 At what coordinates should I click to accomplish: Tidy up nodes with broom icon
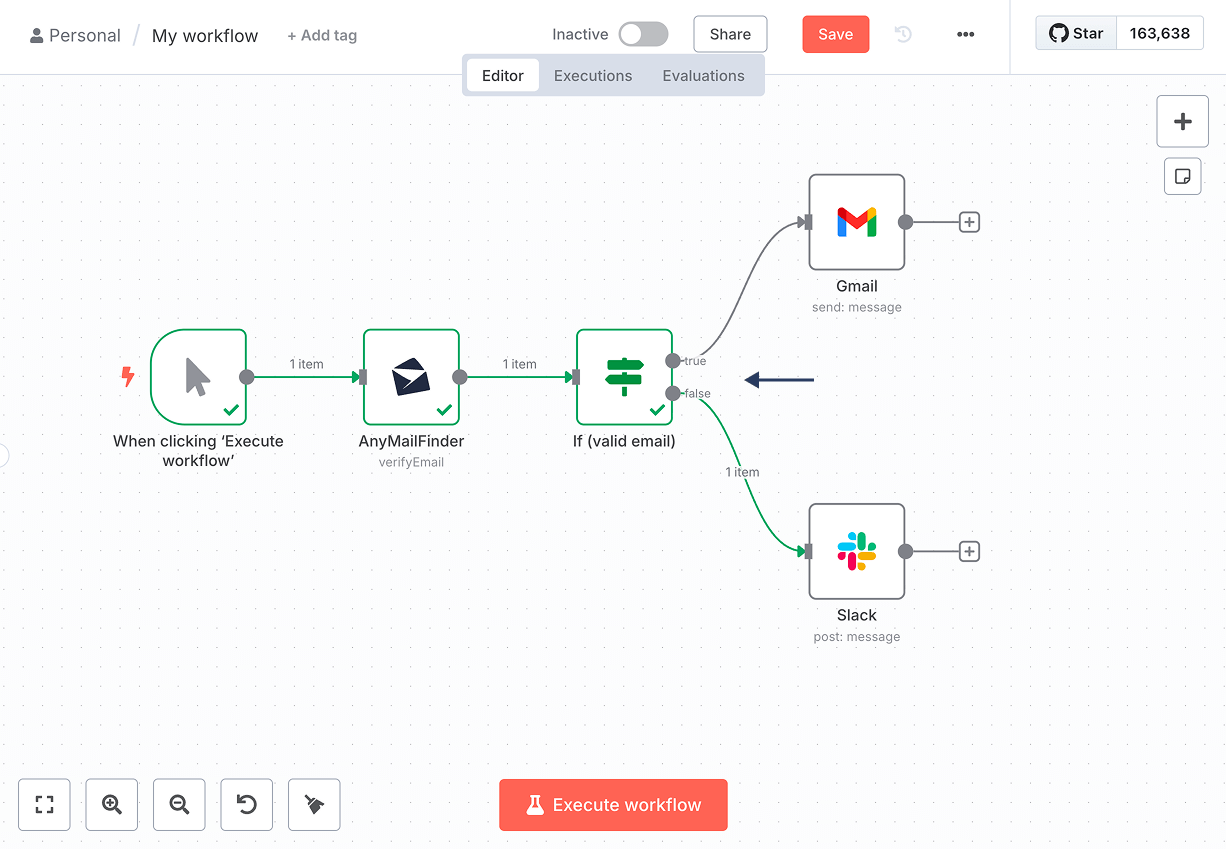point(314,804)
